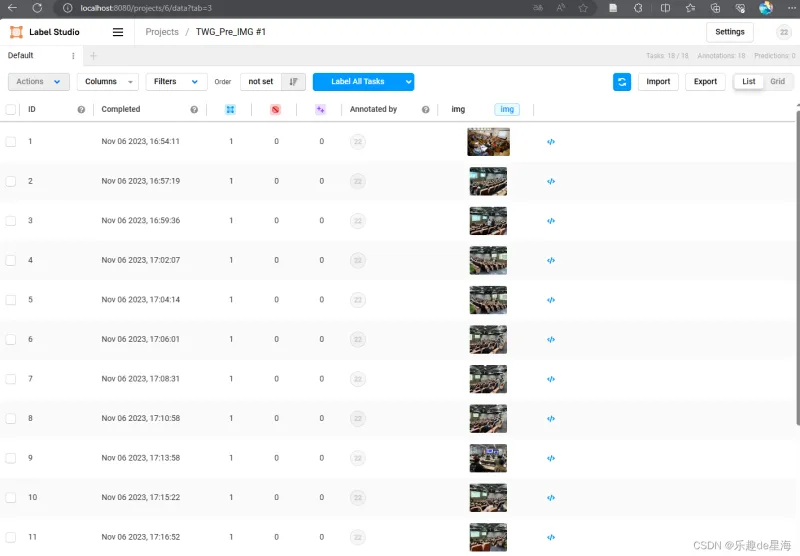Click the predictions column header icon
800x556 pixels.
pyautogui.click(x=321, y=110)
